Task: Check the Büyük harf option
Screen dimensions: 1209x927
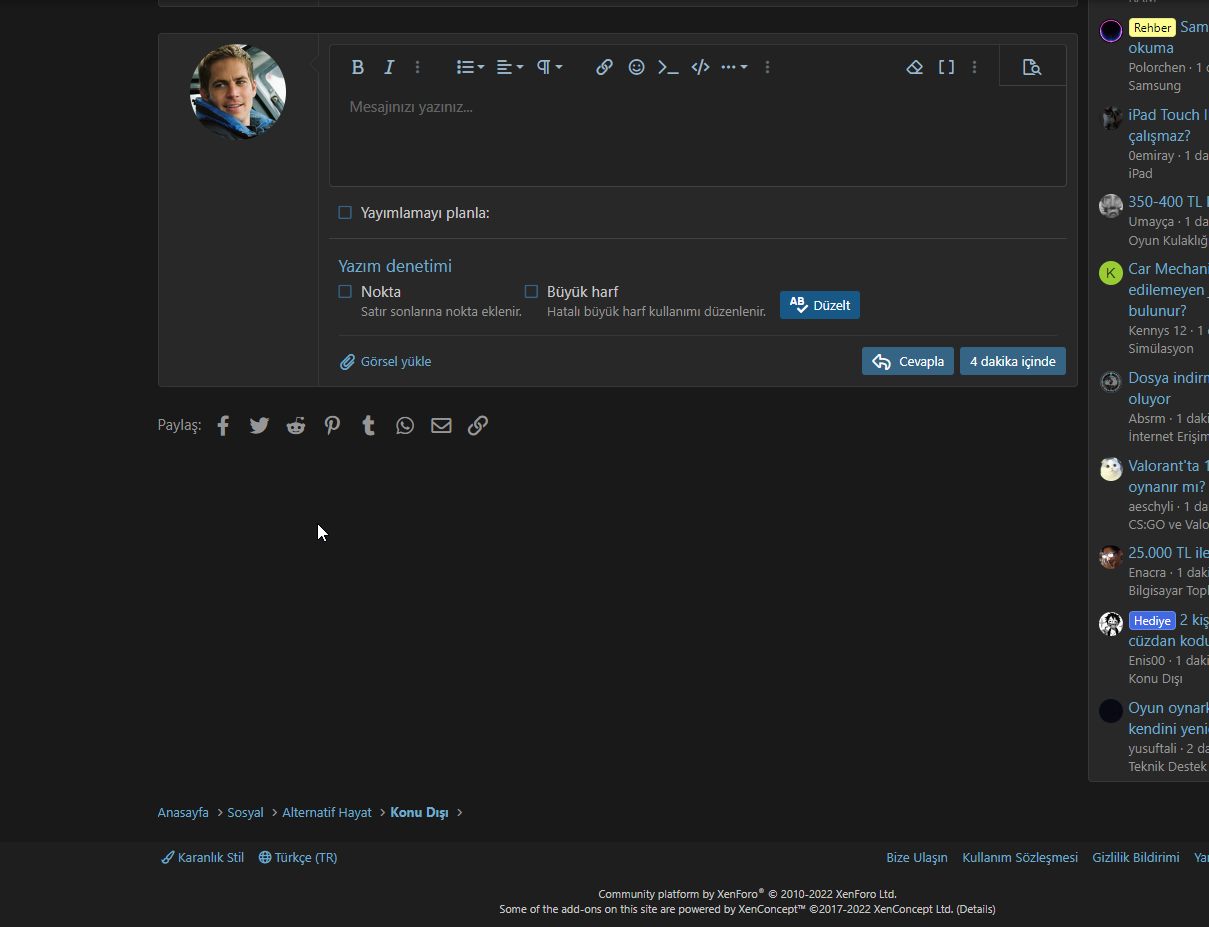Action: pos(531,292)
